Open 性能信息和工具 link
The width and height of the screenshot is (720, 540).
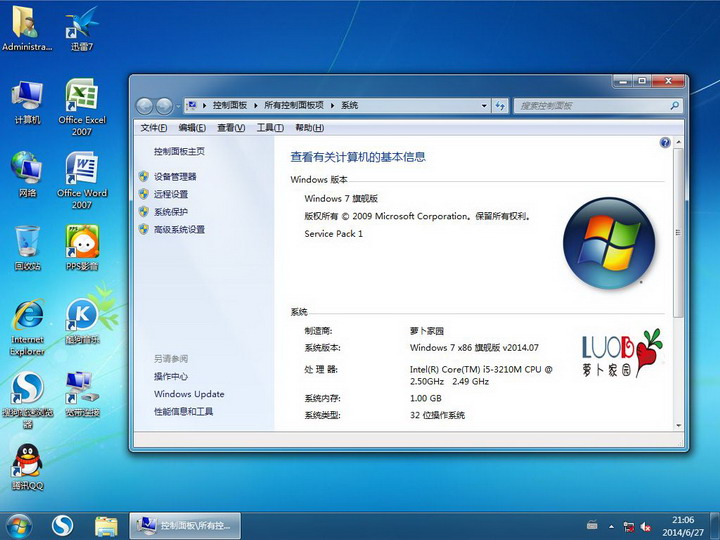[183, 411]
